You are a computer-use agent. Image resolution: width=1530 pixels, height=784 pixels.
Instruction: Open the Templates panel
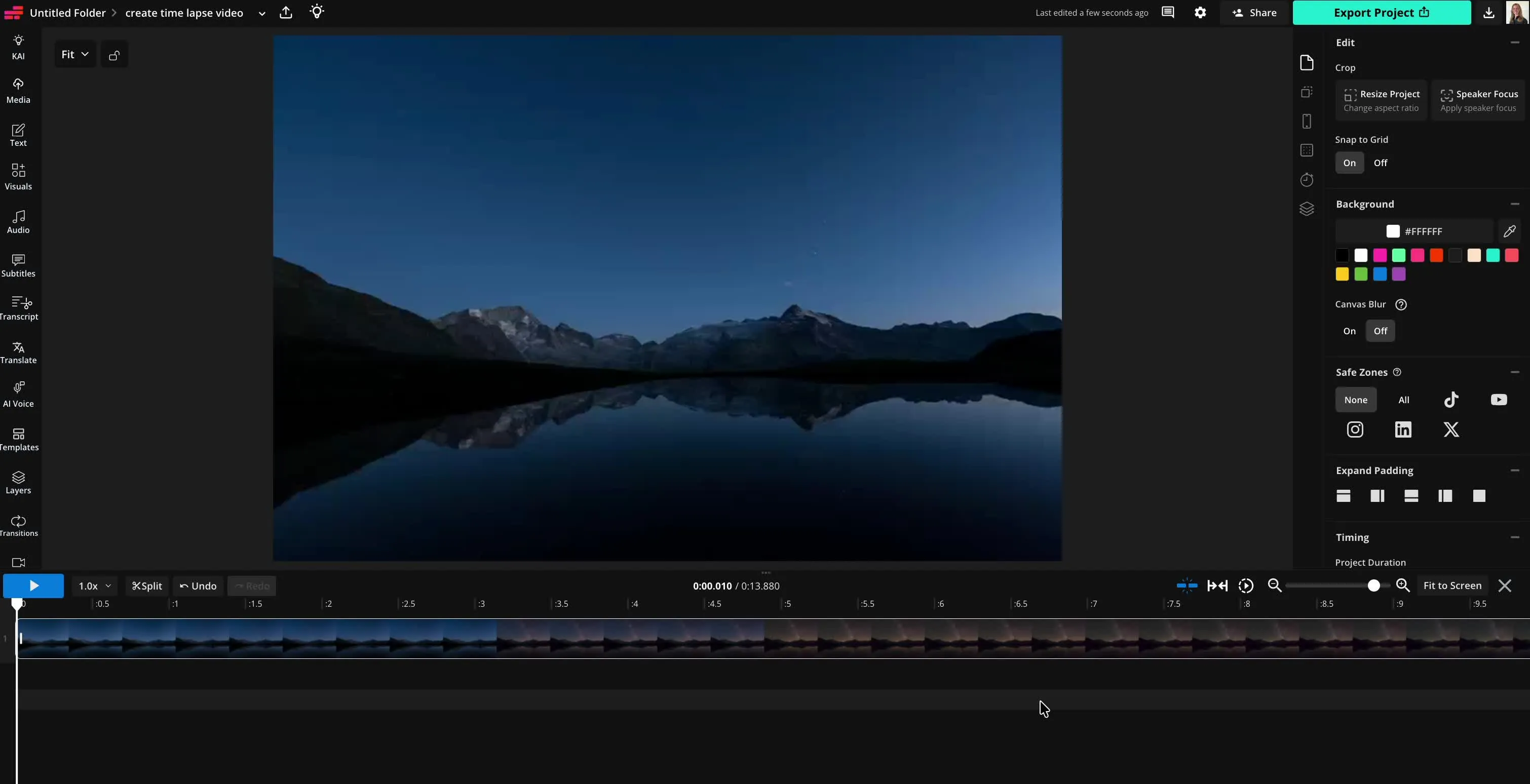coord(18,440)
